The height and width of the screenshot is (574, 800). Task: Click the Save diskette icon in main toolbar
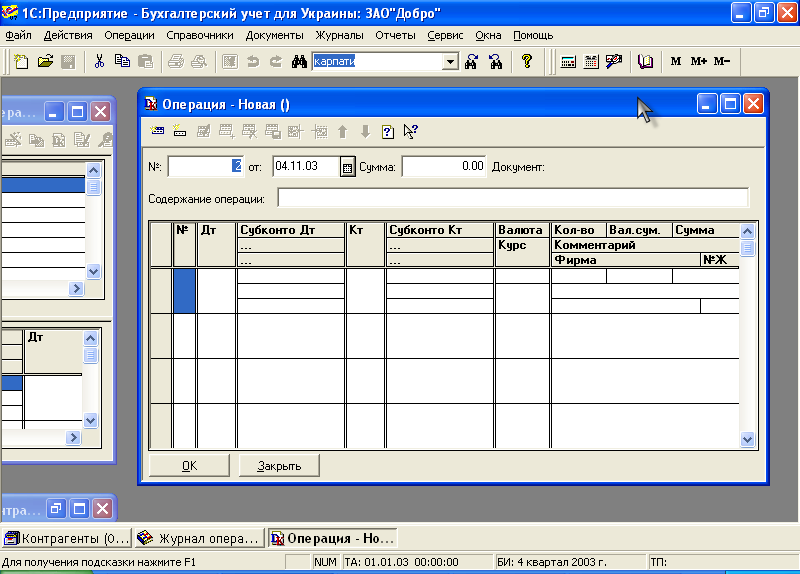68,62
